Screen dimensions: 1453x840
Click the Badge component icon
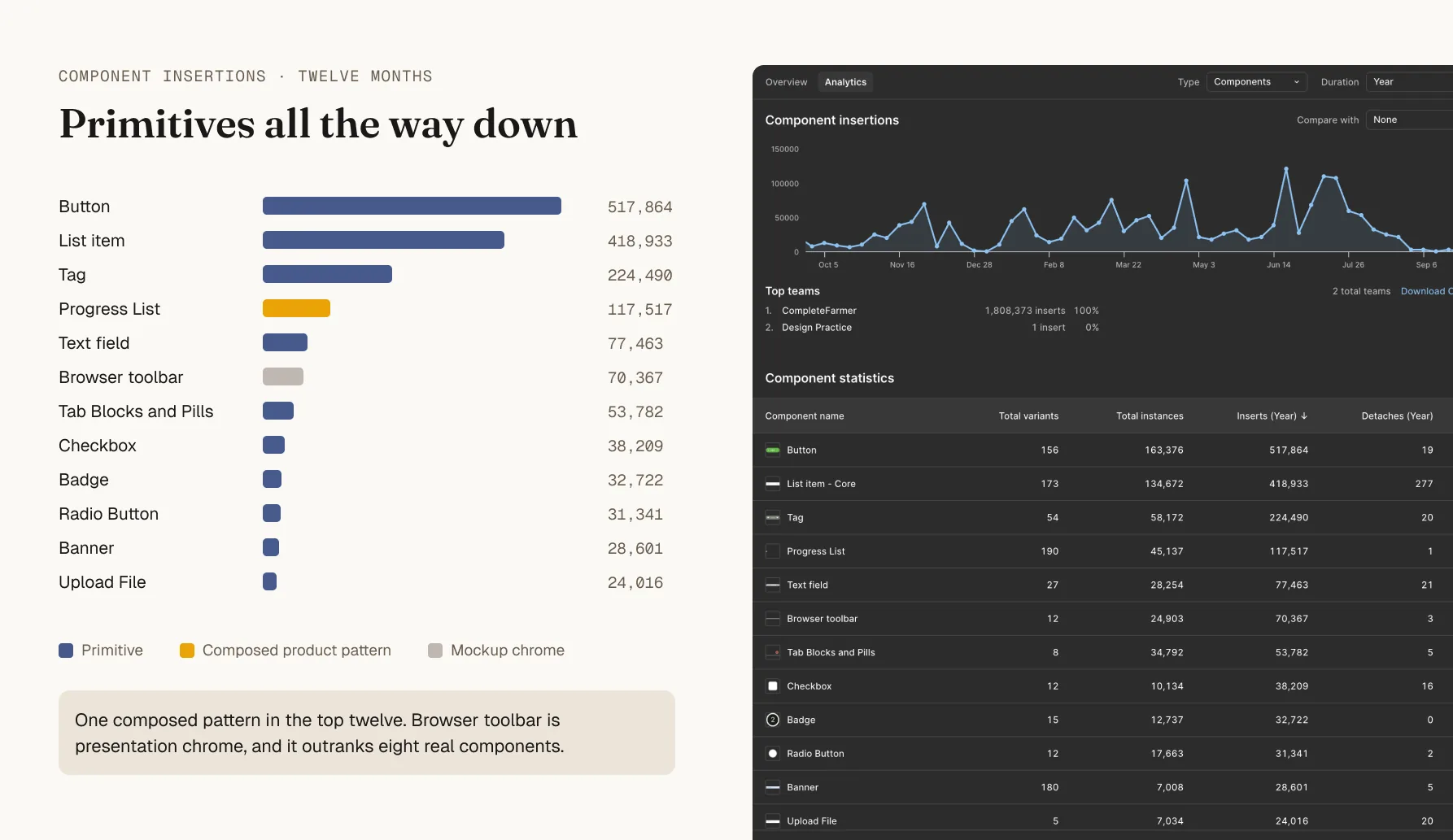[x=773, y=720]
